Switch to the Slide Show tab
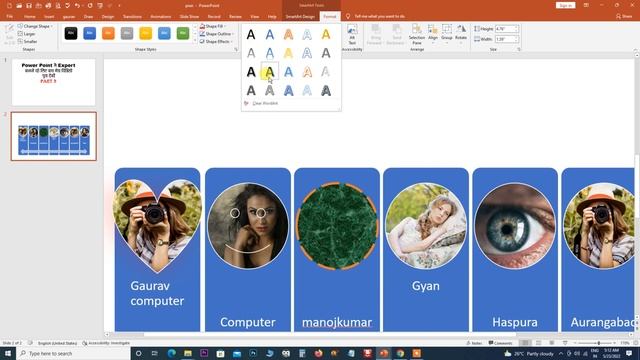Image resolution: width=640 pixels, height=360 pixels. [x=189, y=16]
